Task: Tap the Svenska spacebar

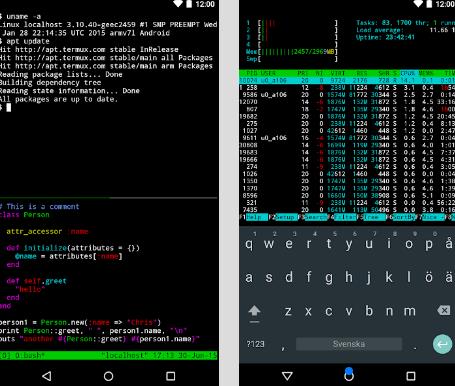Action: (x=349, y=344)
